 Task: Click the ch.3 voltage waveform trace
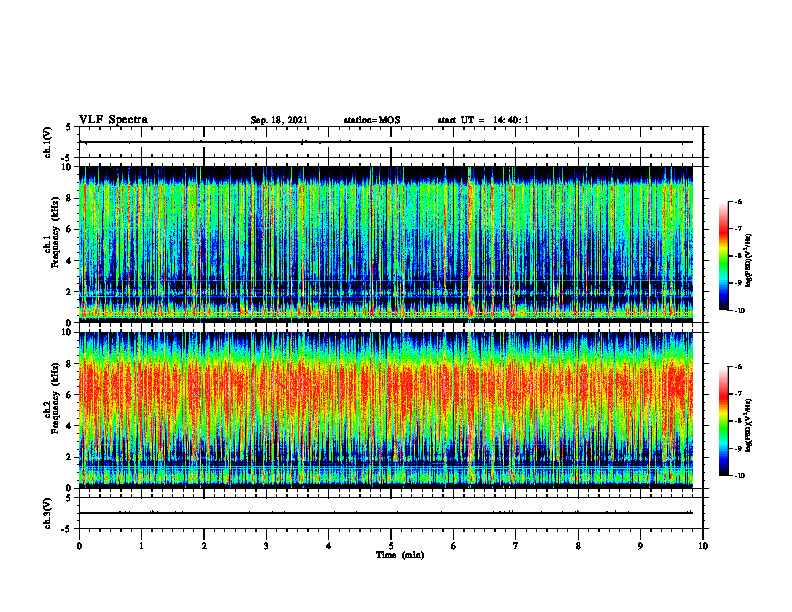(x=386, y=513)
